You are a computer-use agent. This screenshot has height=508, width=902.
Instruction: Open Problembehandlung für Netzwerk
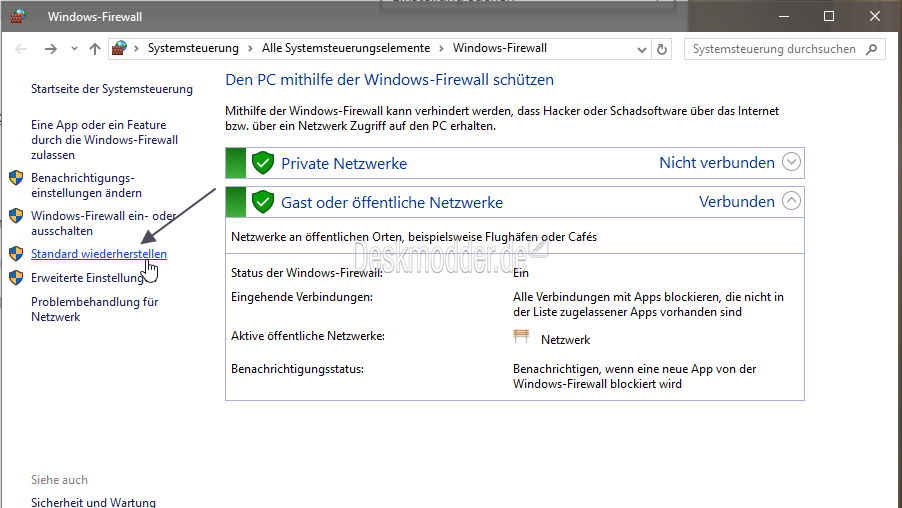[x=94, y=310]
